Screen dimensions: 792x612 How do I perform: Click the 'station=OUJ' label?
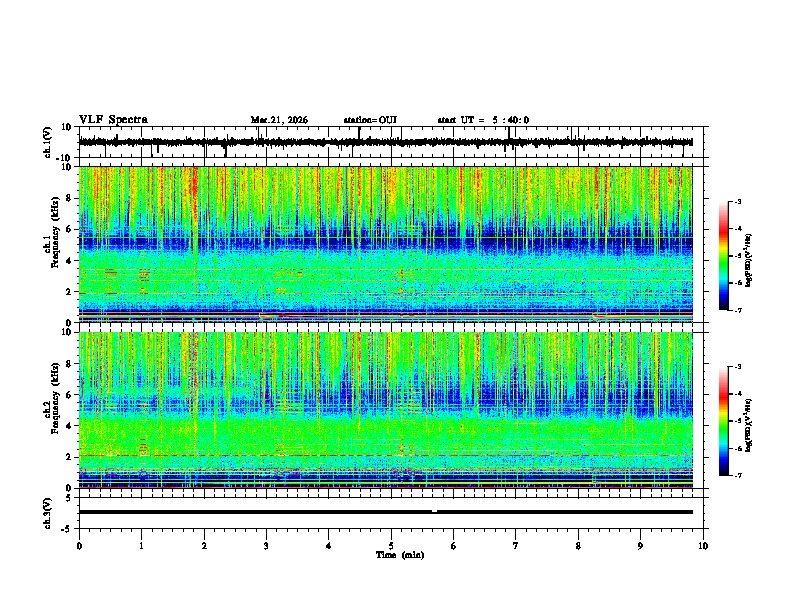coord(370,120)
